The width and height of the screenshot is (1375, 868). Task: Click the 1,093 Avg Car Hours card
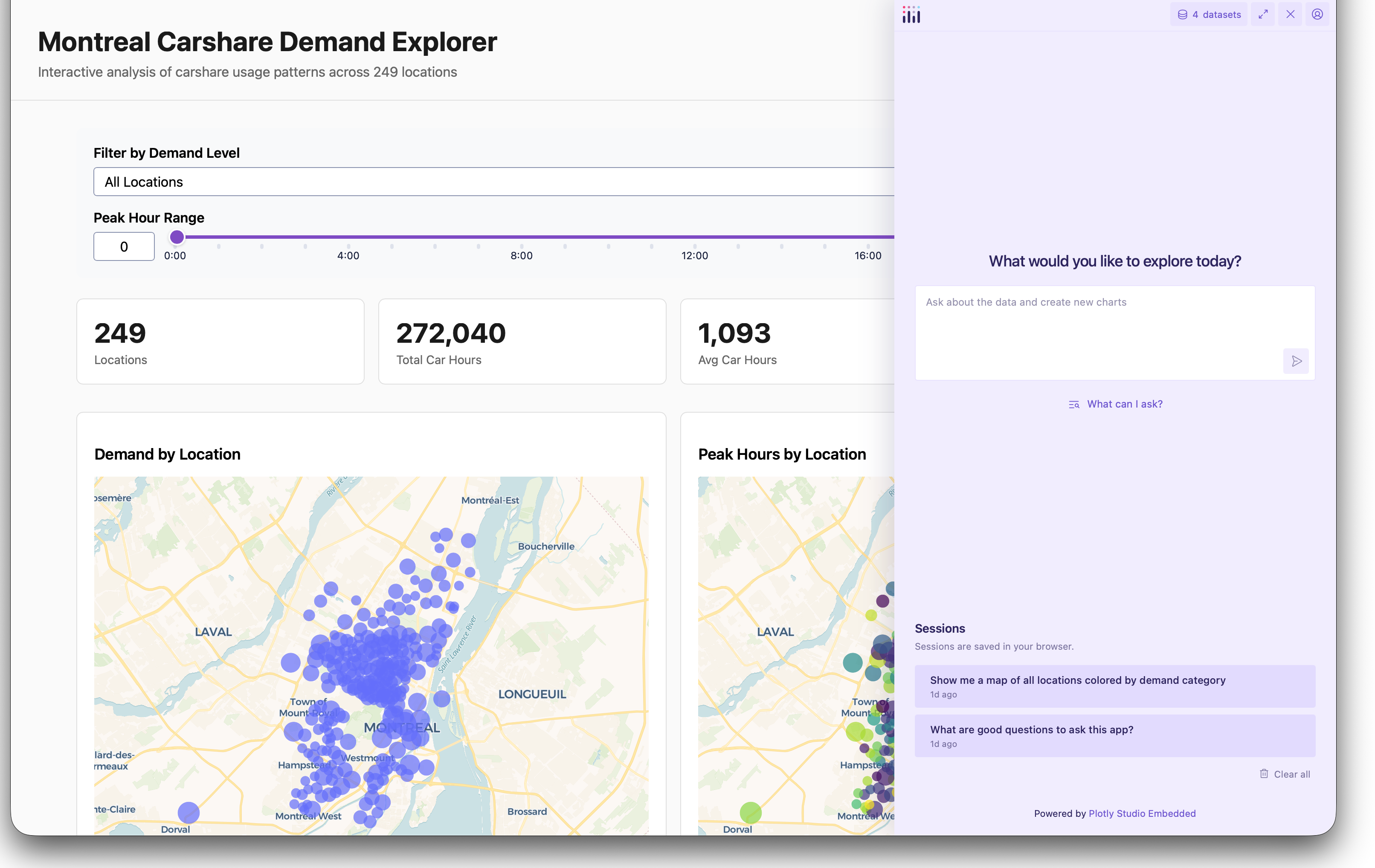787,341
